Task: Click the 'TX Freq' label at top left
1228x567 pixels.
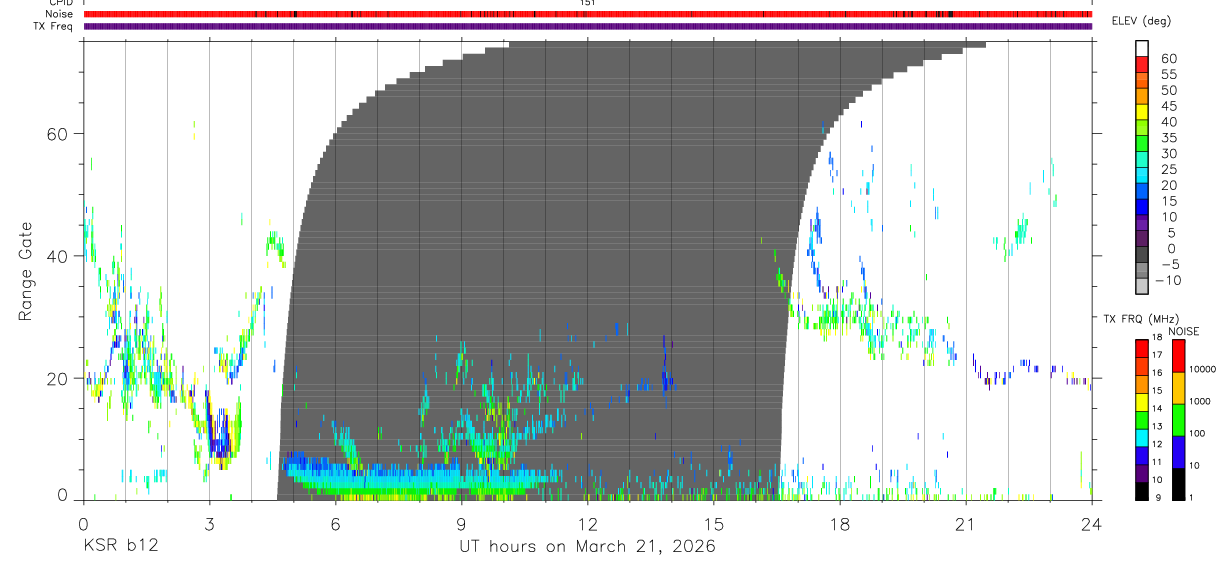Action: tap(54, 26)
